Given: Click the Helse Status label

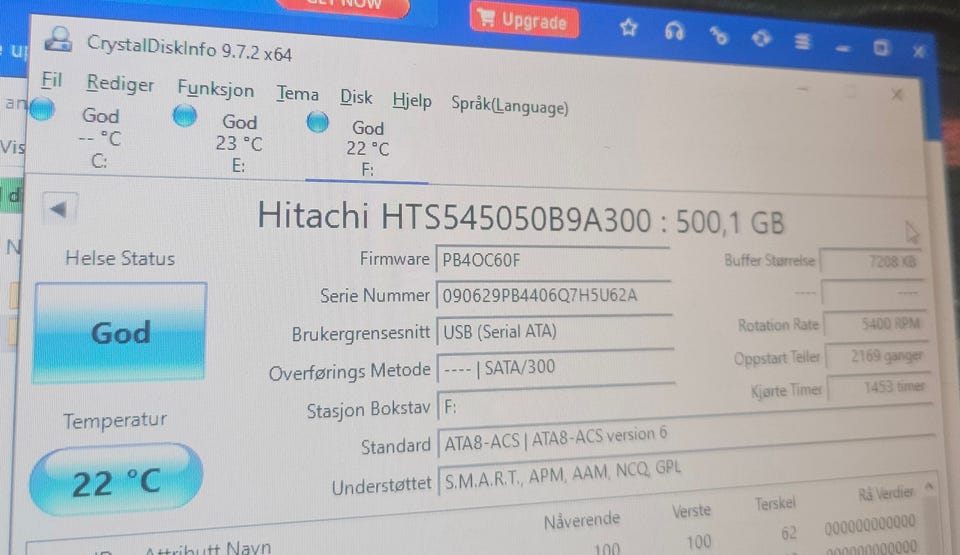Looking at the screenshot, I should click(x=120, y=258).
